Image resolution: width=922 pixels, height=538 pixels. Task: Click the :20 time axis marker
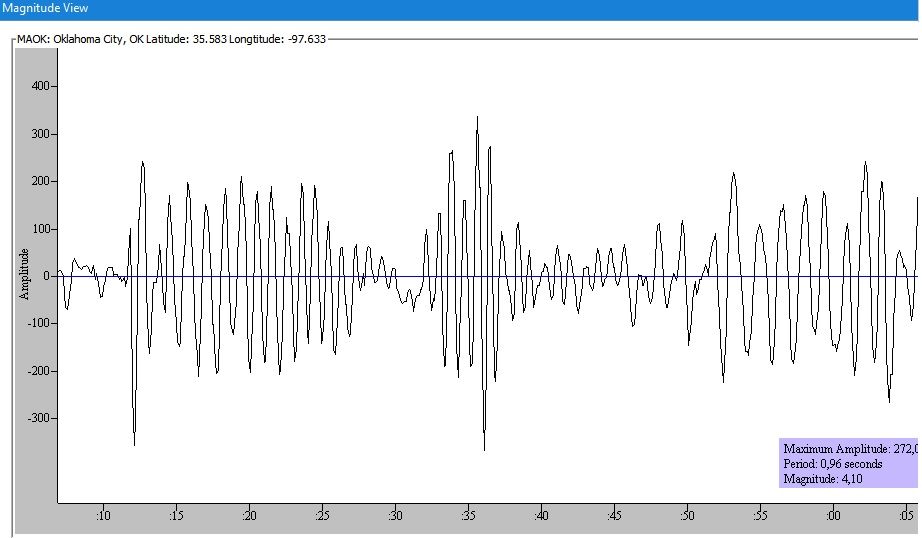(x=249, y=516)
